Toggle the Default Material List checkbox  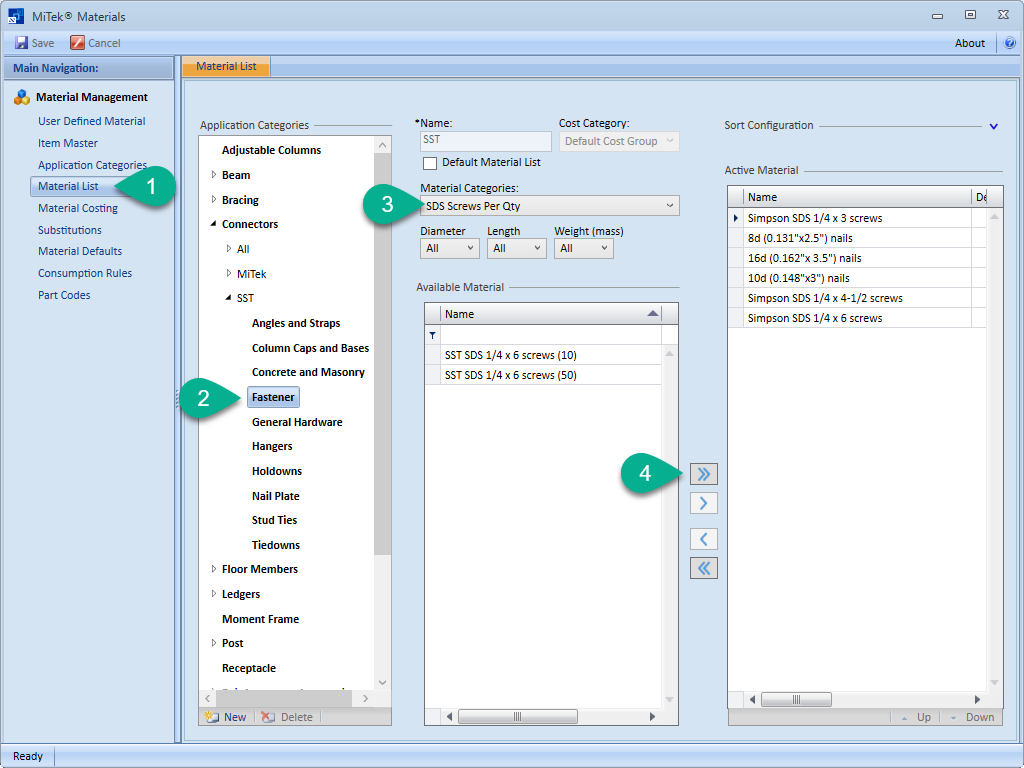point(430,163)
